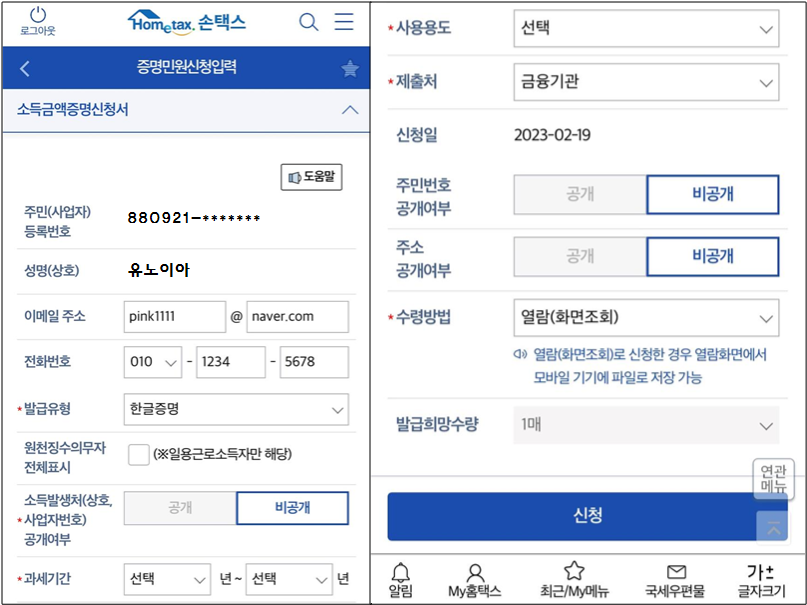The width and height of the screenshot is (807, 605).
Task: Tap the scroll-to-top arrow button
Action: coord(770,528)
